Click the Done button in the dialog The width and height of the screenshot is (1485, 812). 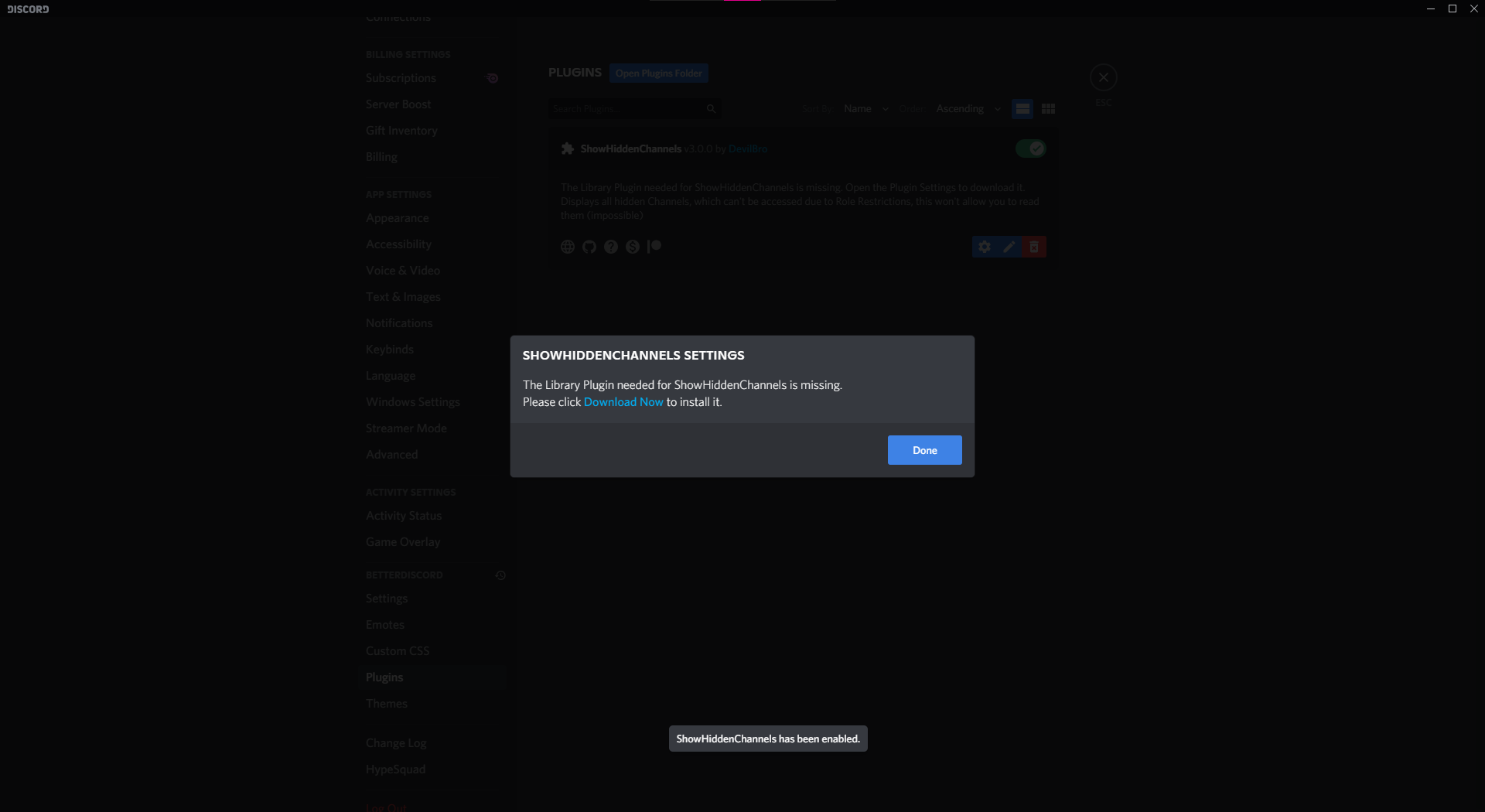924,449
